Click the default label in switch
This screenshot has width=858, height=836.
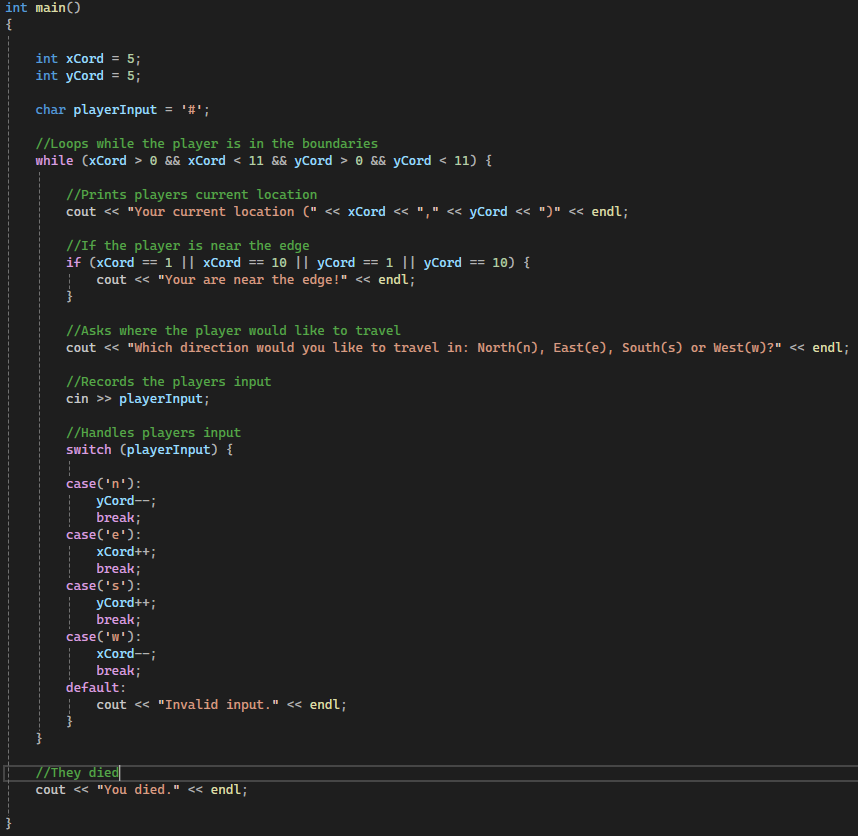pos(96,688)
